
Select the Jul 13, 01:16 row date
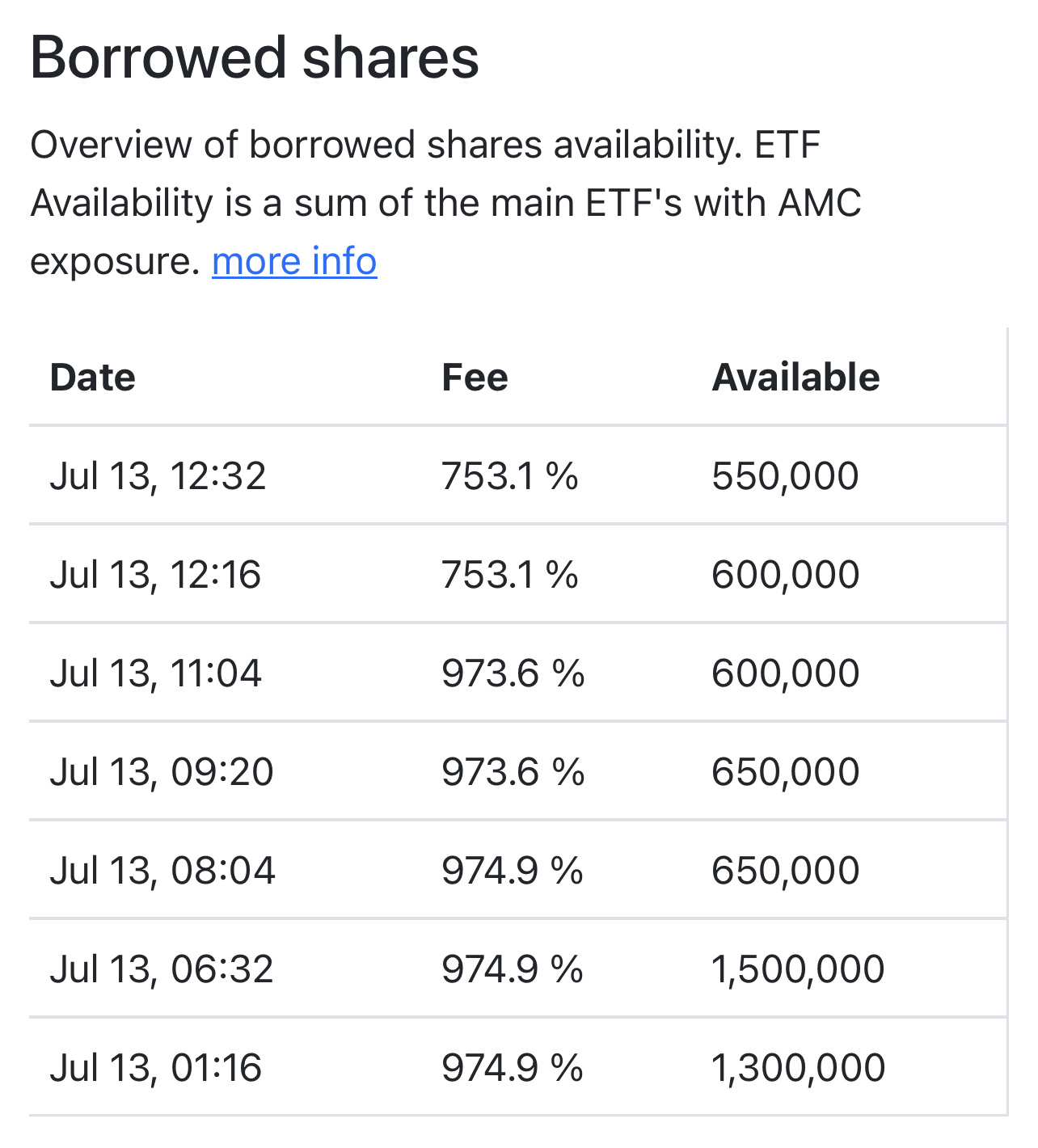155,1067
